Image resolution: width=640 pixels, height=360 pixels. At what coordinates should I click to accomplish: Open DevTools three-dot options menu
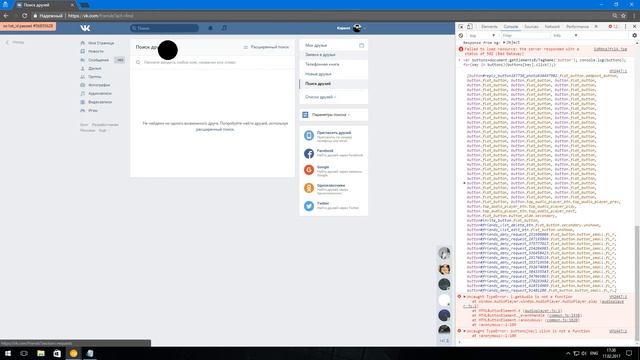click(625, 27)
